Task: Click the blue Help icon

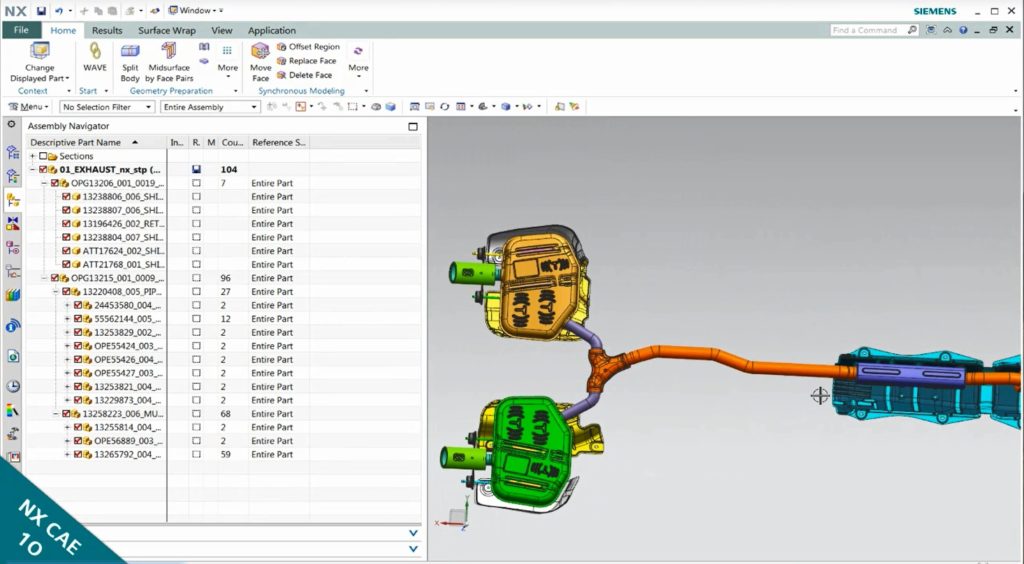Action: tap(963, 30)
